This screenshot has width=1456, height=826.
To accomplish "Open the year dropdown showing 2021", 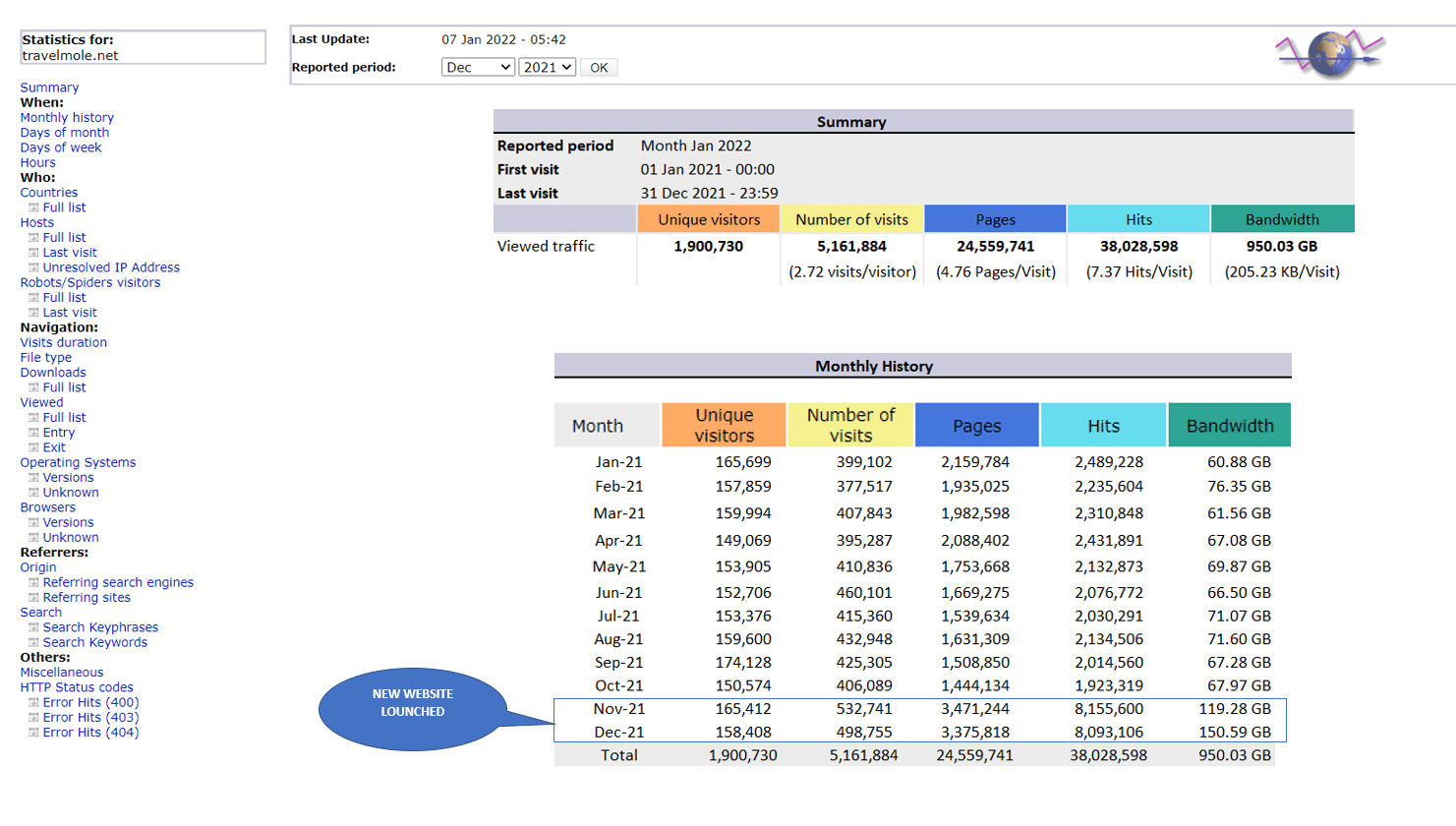I will click(x=547, y=68).
